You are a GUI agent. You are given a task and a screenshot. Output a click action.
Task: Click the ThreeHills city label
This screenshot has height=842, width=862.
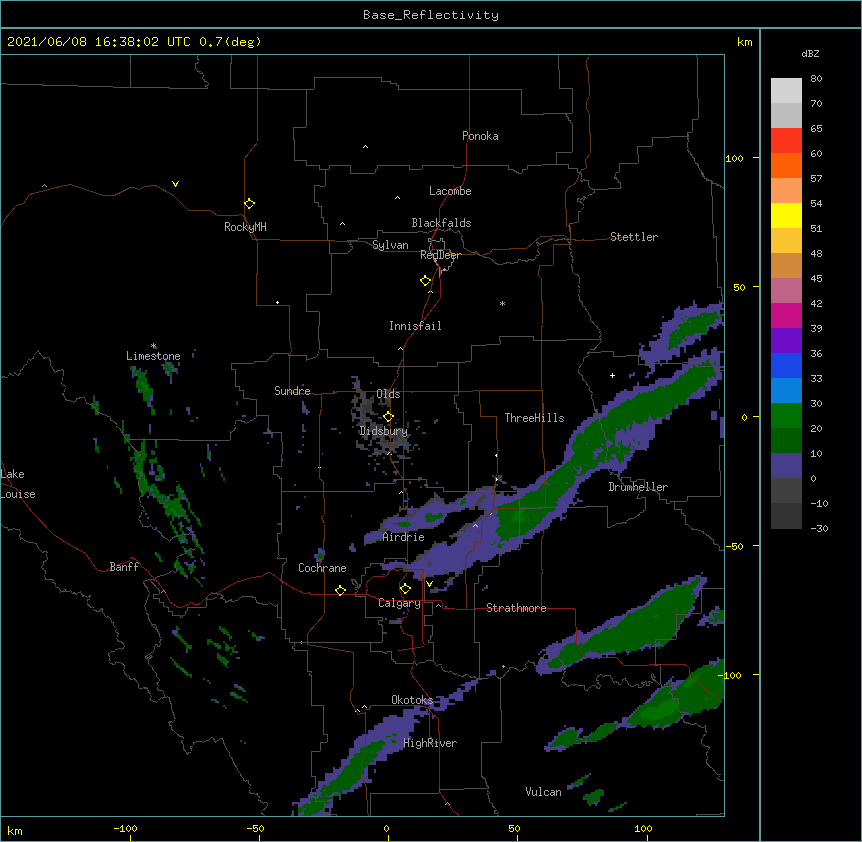pos(534,418)
